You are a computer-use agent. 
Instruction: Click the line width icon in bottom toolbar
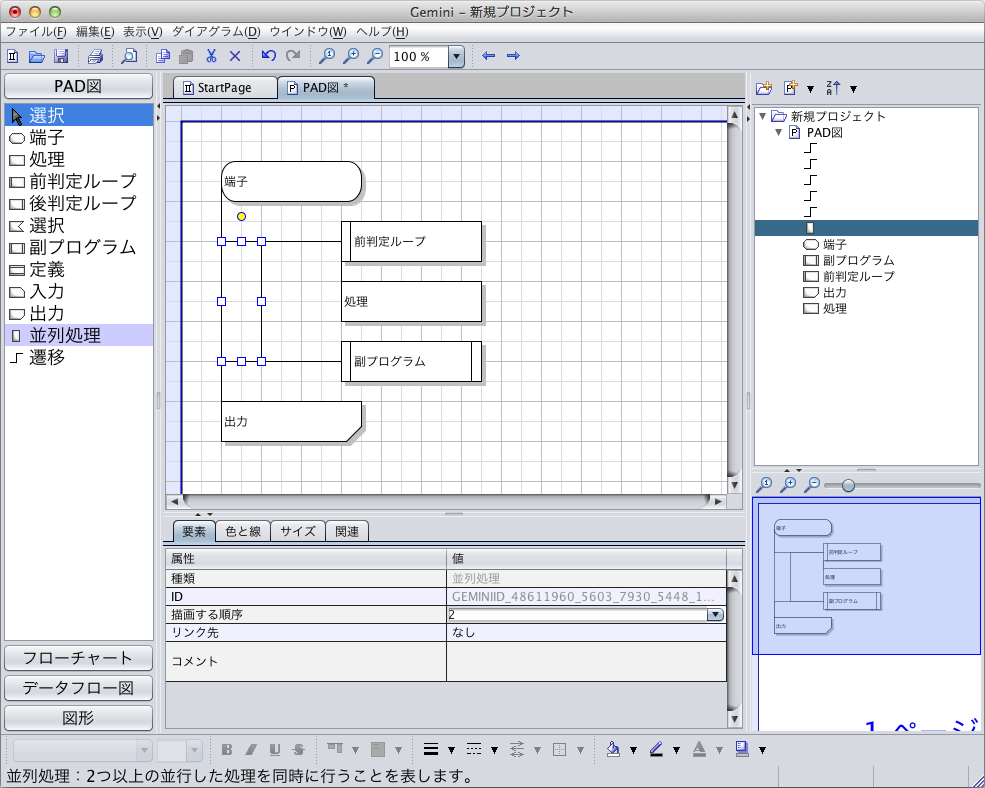pyautogui.click(x=431, y=749)
